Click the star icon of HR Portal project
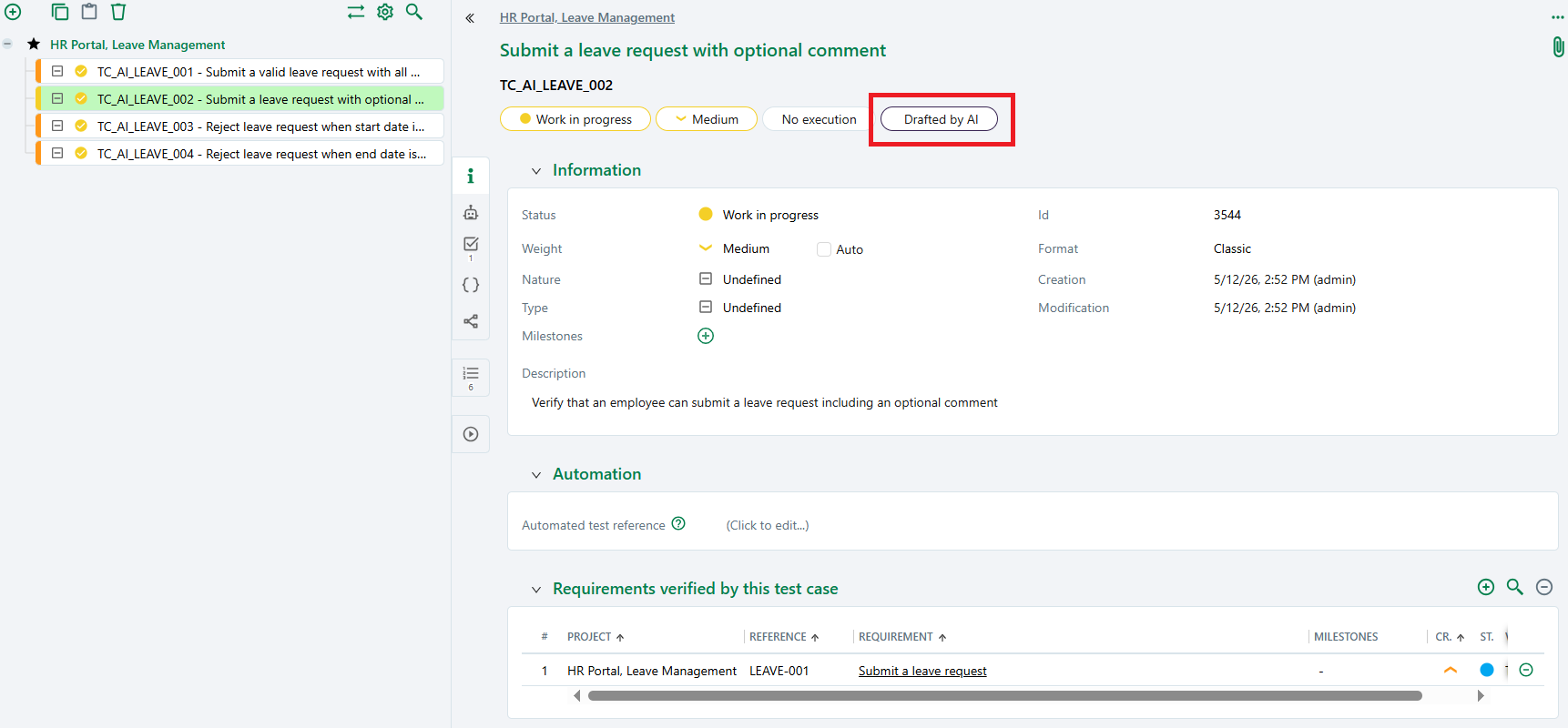The image size is (1568, 728). point(34,44)
